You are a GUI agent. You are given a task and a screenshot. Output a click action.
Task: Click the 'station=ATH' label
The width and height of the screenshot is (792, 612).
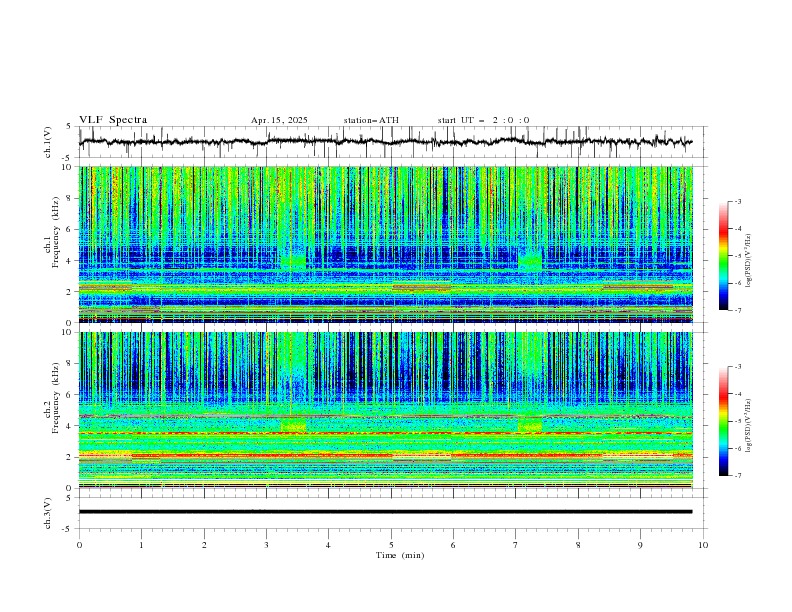click(x=371, y=120)
